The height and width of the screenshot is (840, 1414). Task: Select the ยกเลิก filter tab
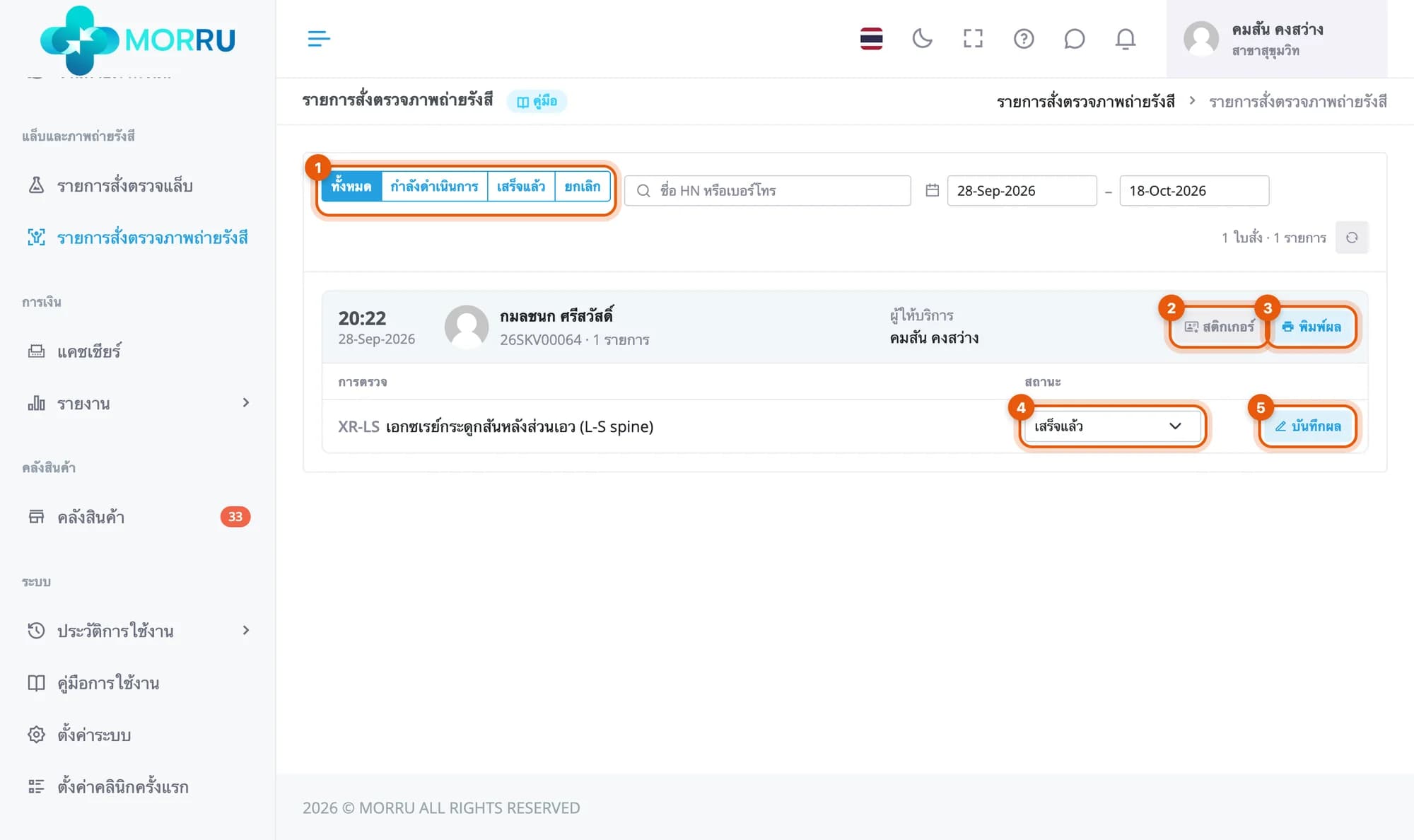tap(583, 187)
